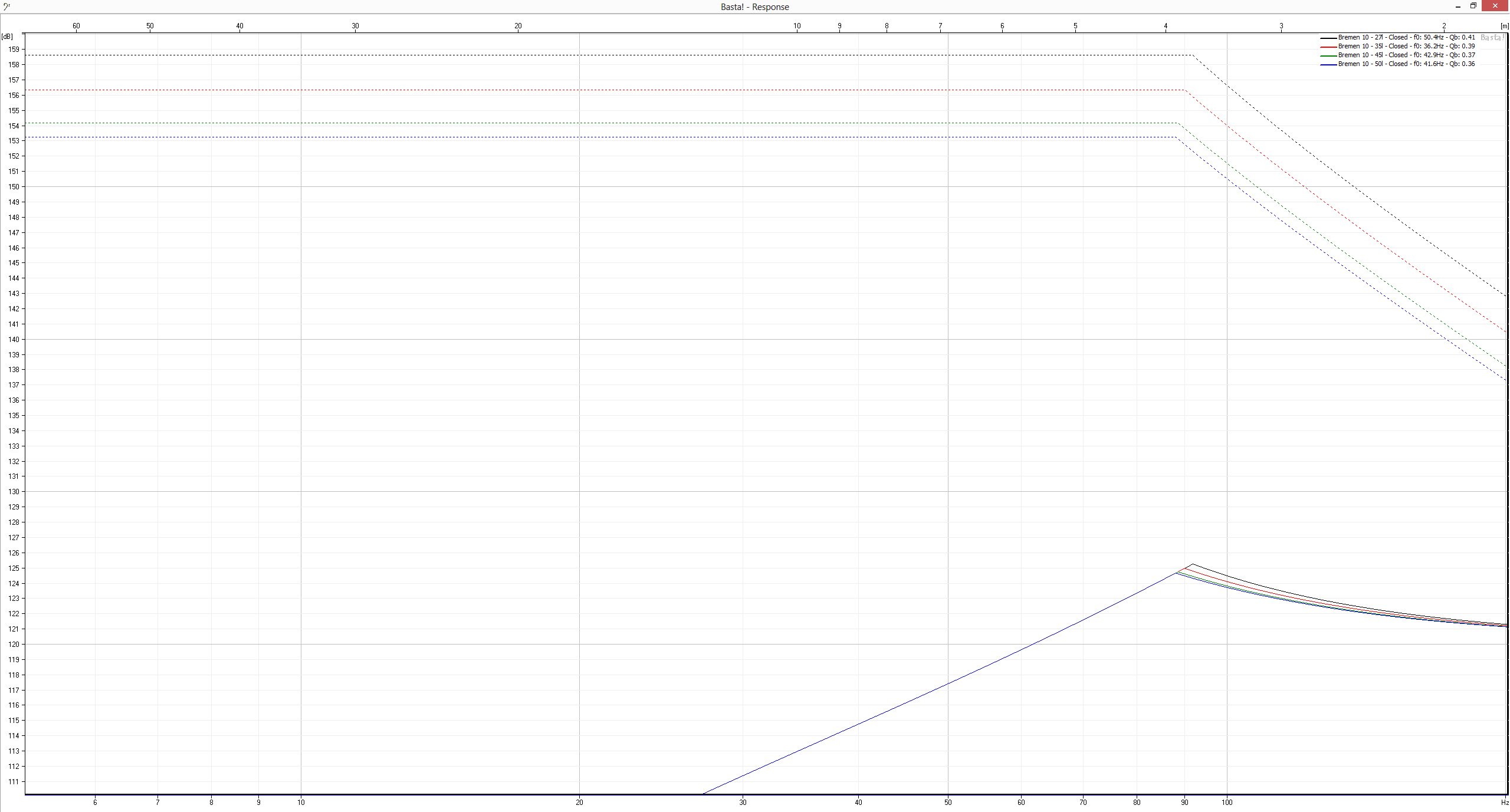Click the 100 Hz tick label

(1227, 803)
